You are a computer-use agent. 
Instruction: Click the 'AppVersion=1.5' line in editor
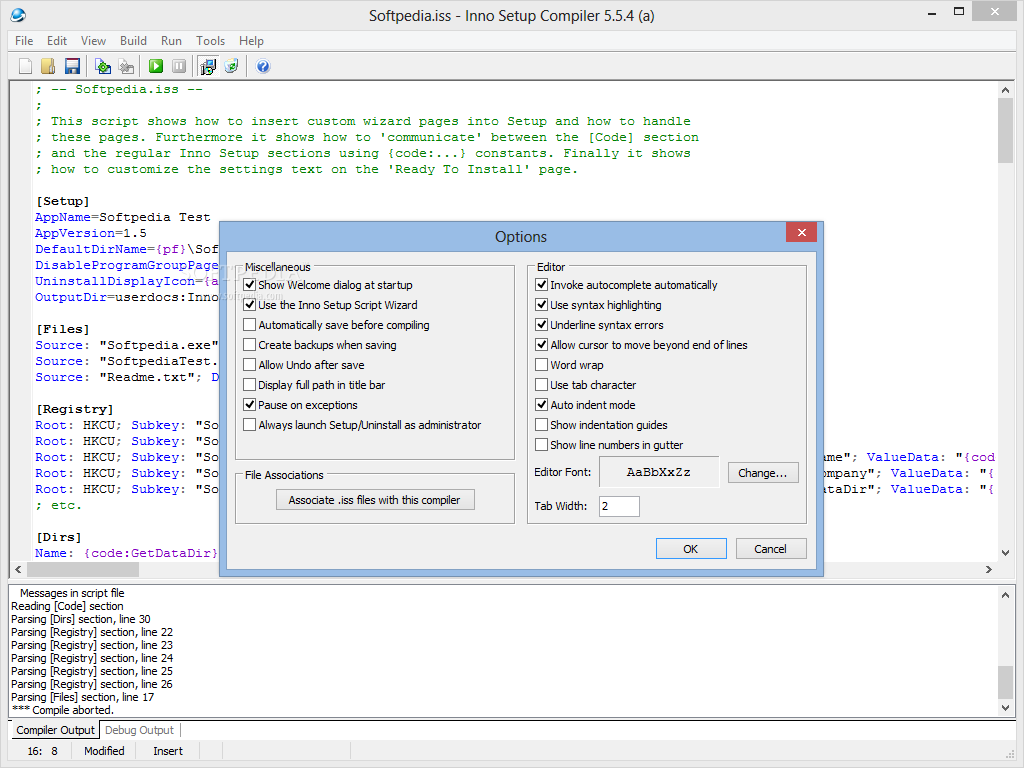coord(91,233)
